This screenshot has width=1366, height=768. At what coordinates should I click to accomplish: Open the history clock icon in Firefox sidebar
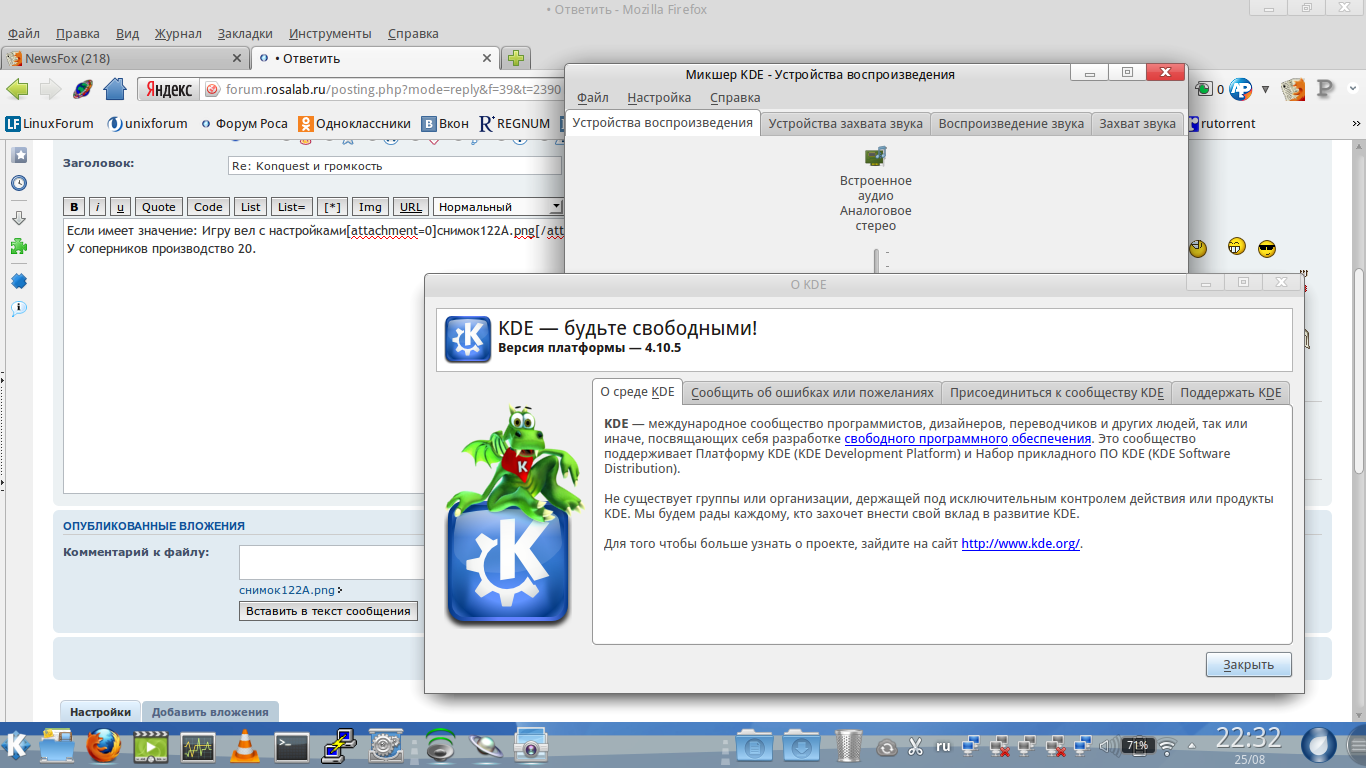pos(19,184)
